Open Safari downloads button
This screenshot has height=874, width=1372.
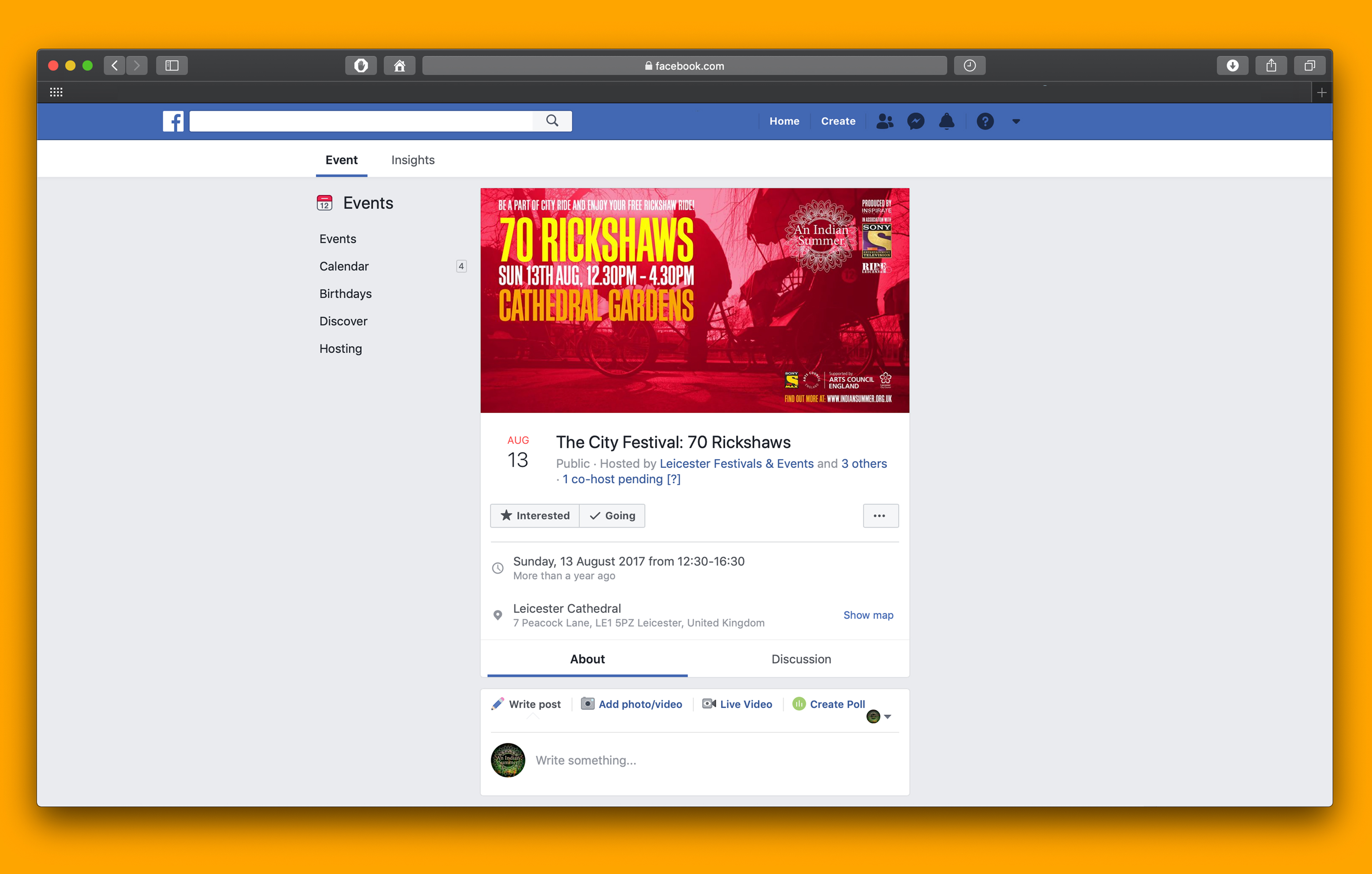coord(1232,65)
